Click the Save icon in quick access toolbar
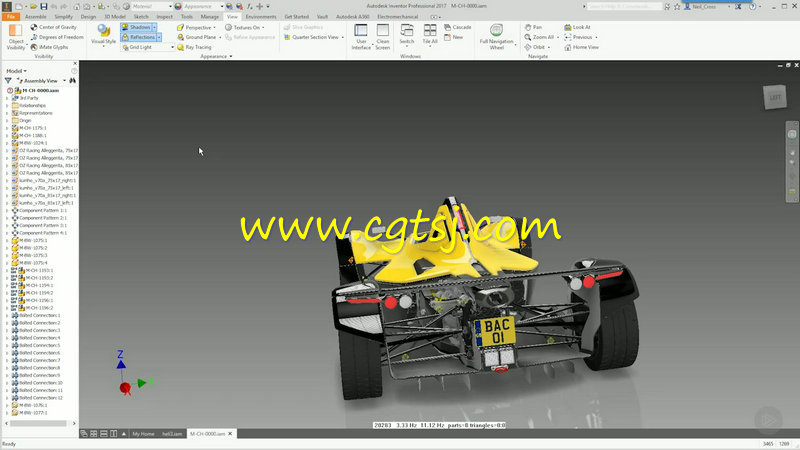The image size is (800, 450). (44, 6)
